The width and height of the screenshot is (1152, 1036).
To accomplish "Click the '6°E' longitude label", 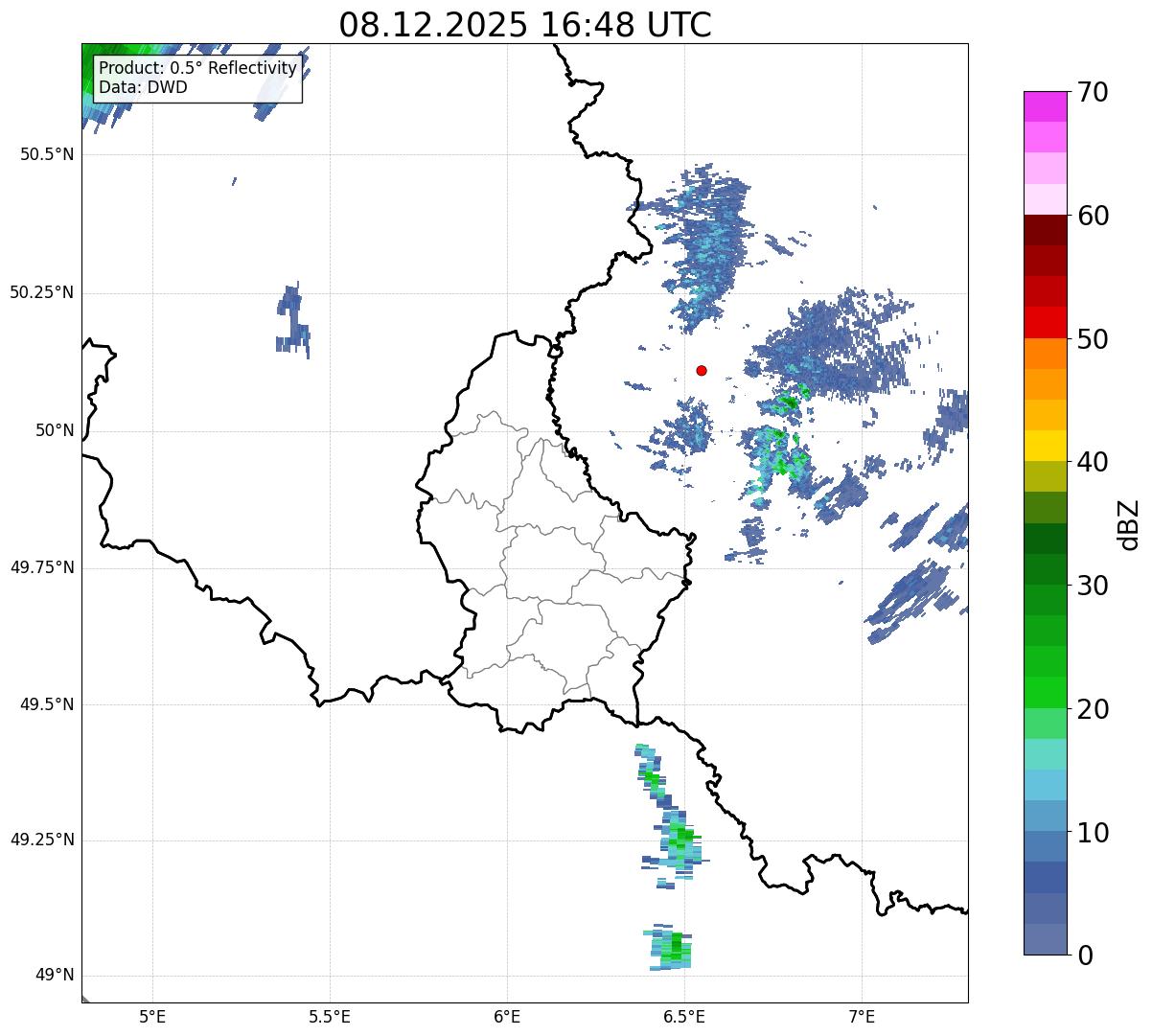I will [x=507, y=1016].
